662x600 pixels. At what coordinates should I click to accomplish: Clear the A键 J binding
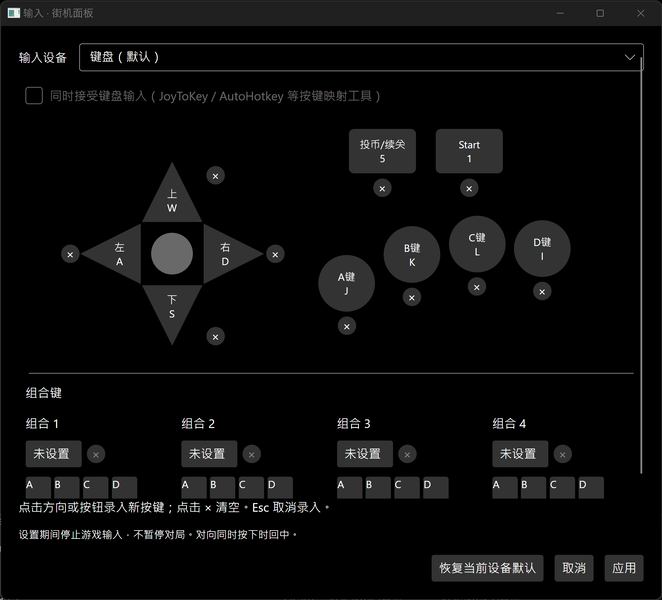(347, 326)
